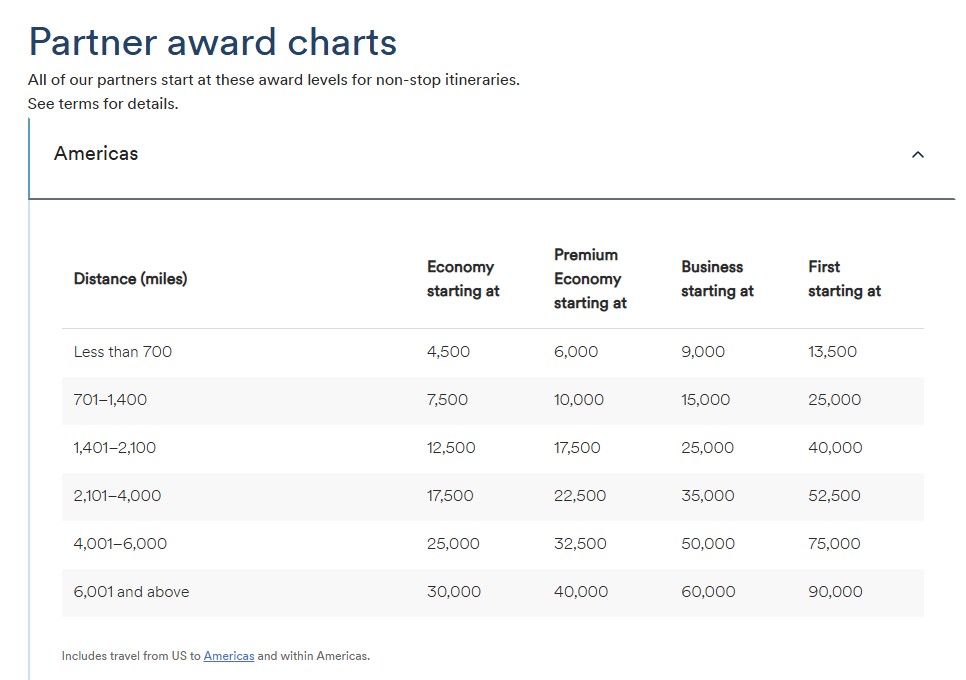Select the Distance (miles) column header
This screenshot has width=966, height=680.
(130, 278)
